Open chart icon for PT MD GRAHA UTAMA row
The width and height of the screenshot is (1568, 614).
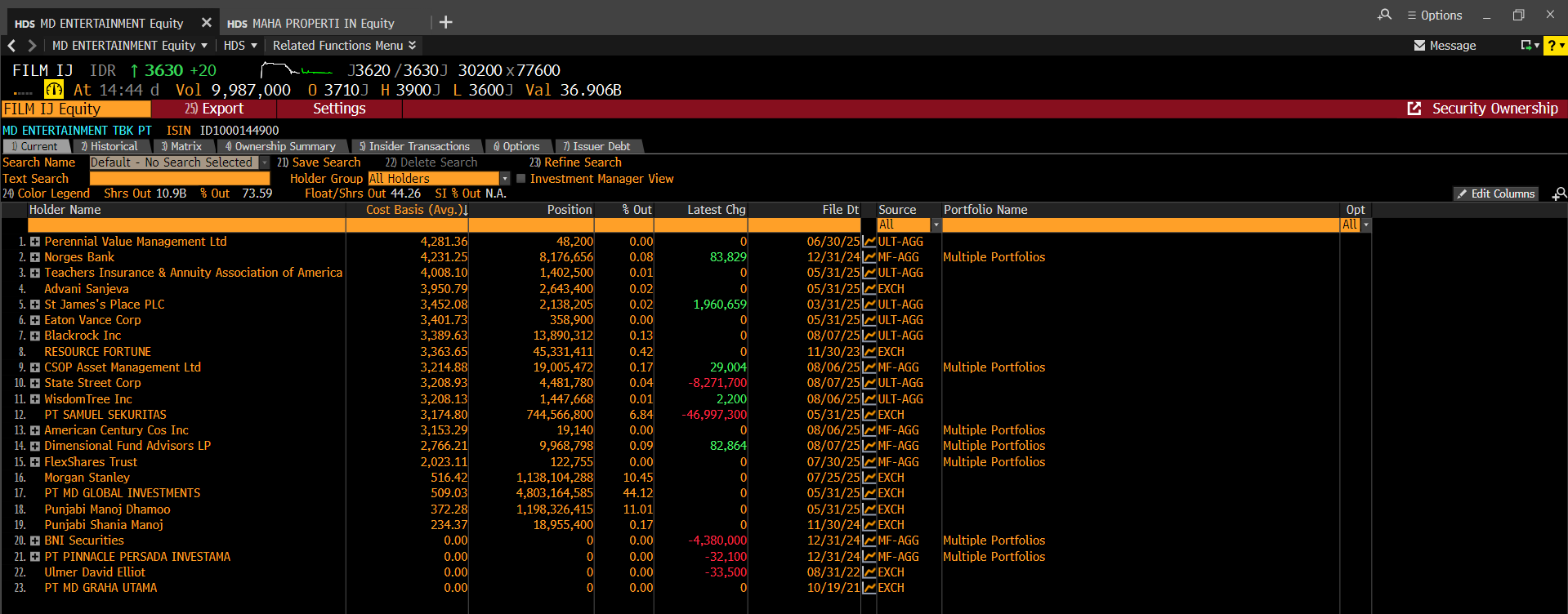tap(869, 588)
